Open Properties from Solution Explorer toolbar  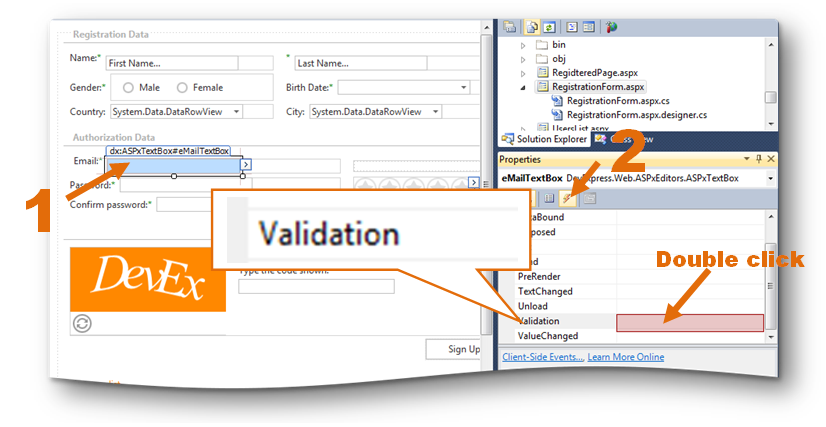509,27
